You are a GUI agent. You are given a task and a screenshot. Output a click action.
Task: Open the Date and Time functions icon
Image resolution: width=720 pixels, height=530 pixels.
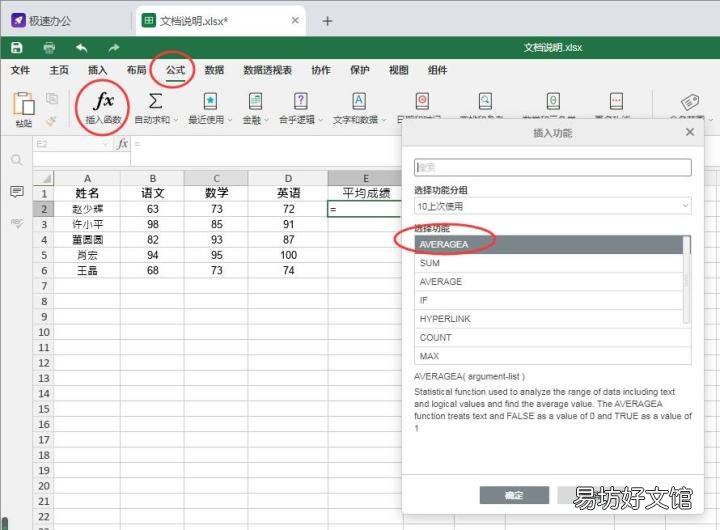point(422,101)
